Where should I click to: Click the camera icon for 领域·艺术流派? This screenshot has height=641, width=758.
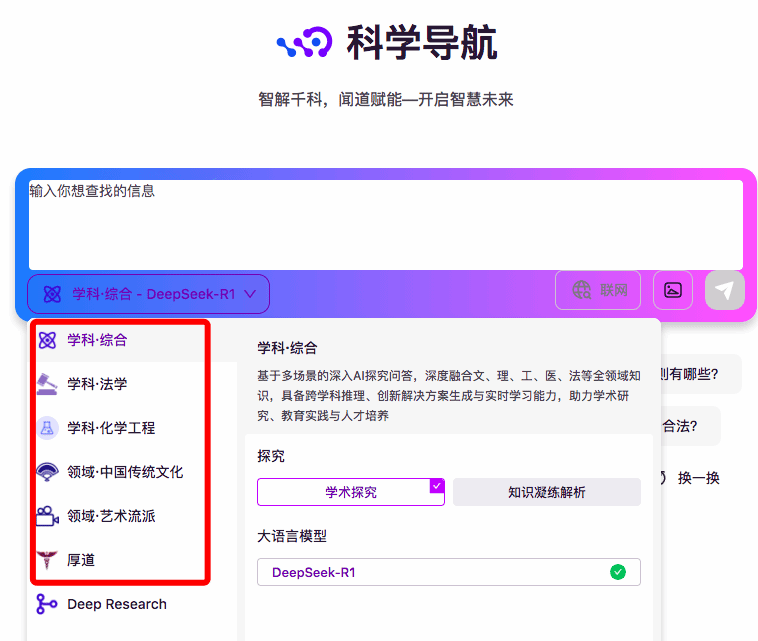click(47, 516)
